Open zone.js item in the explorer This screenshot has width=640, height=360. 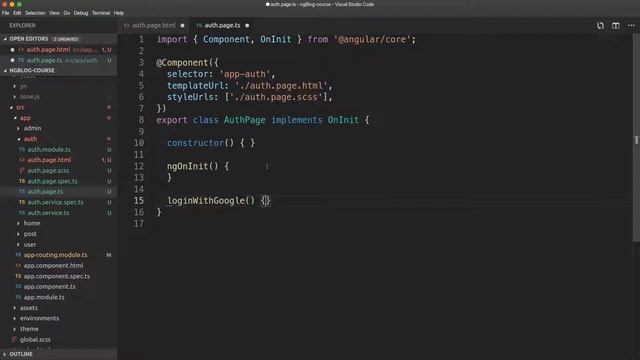point(58,97)
